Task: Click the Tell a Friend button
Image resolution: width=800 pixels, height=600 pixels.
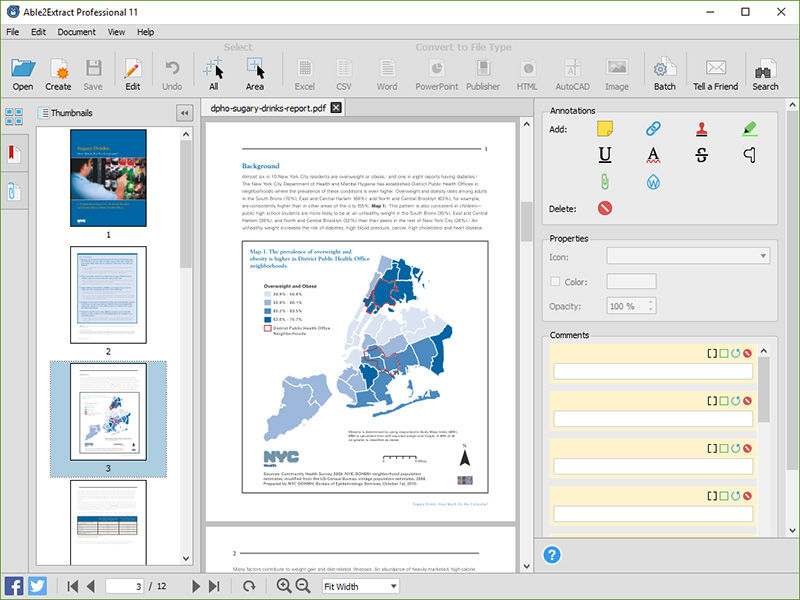Action: pos(715,75)
